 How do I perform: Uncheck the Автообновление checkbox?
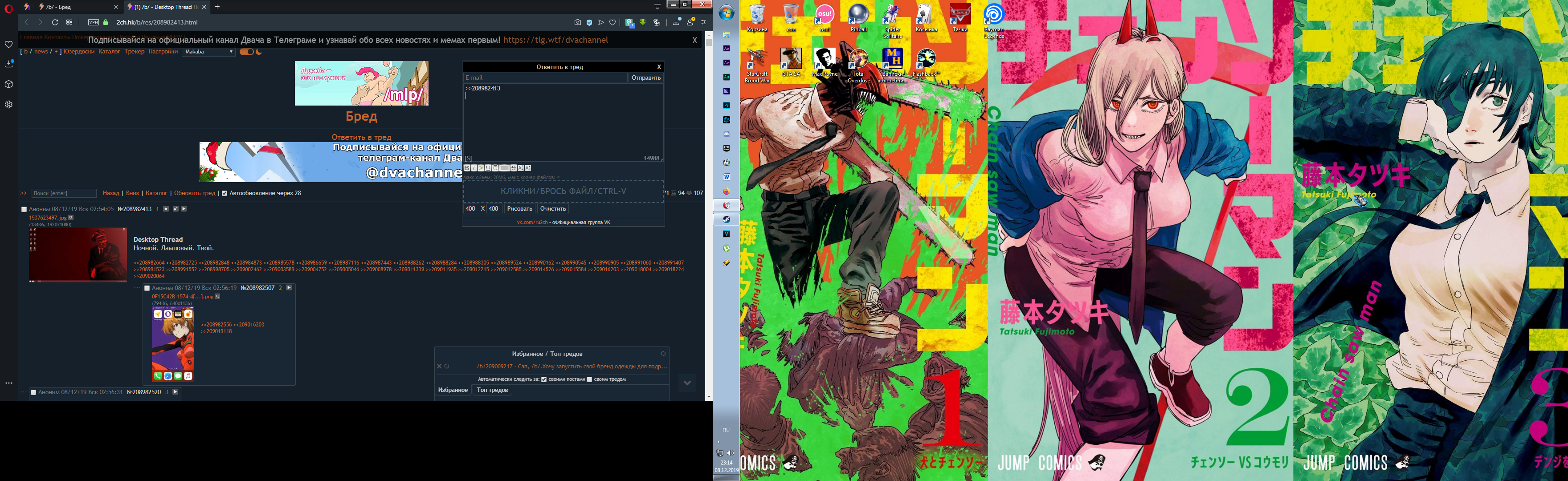click(224, 193)
